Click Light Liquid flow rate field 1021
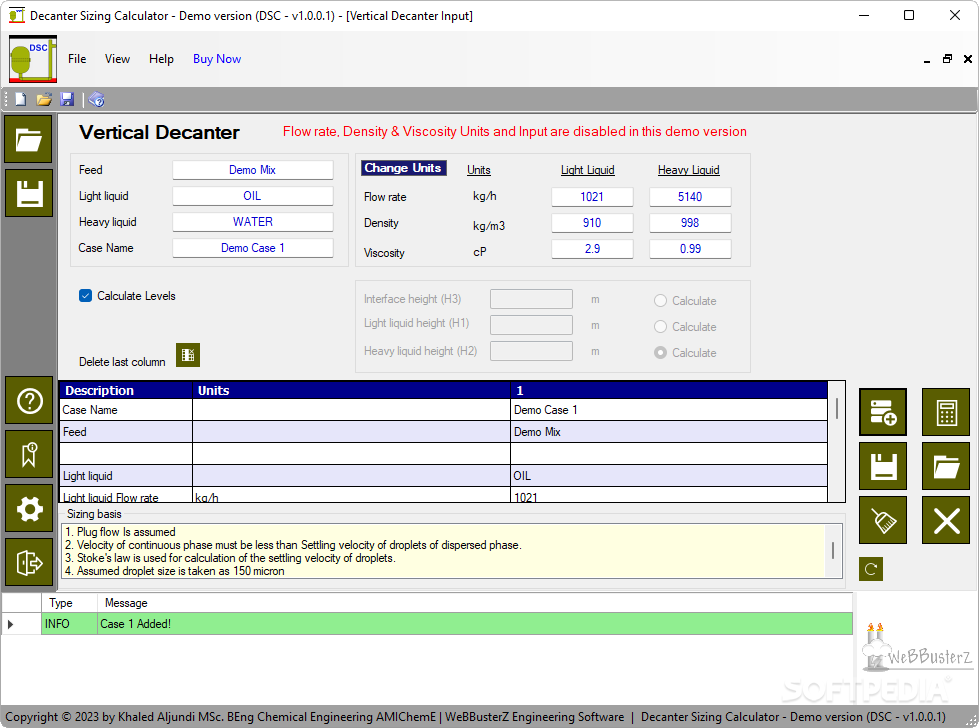 592,197
